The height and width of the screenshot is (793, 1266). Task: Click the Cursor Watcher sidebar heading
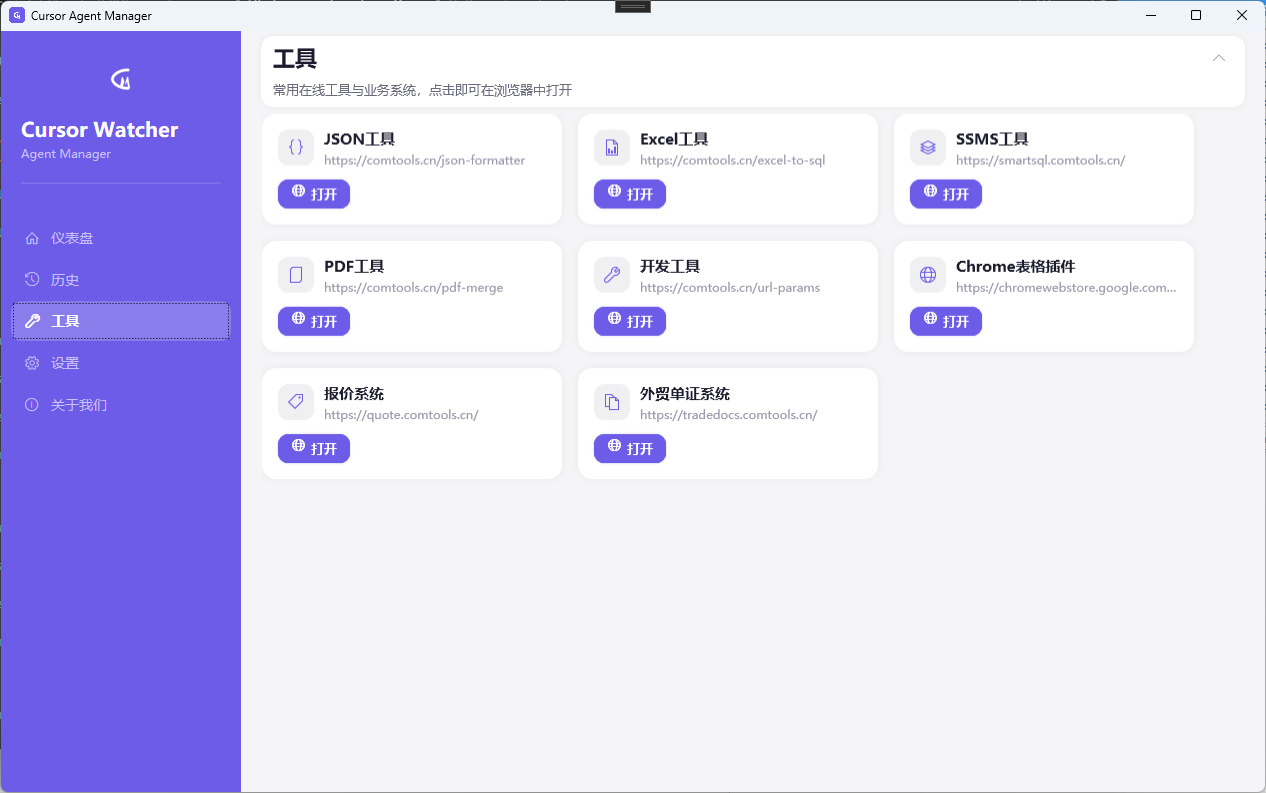100,130
